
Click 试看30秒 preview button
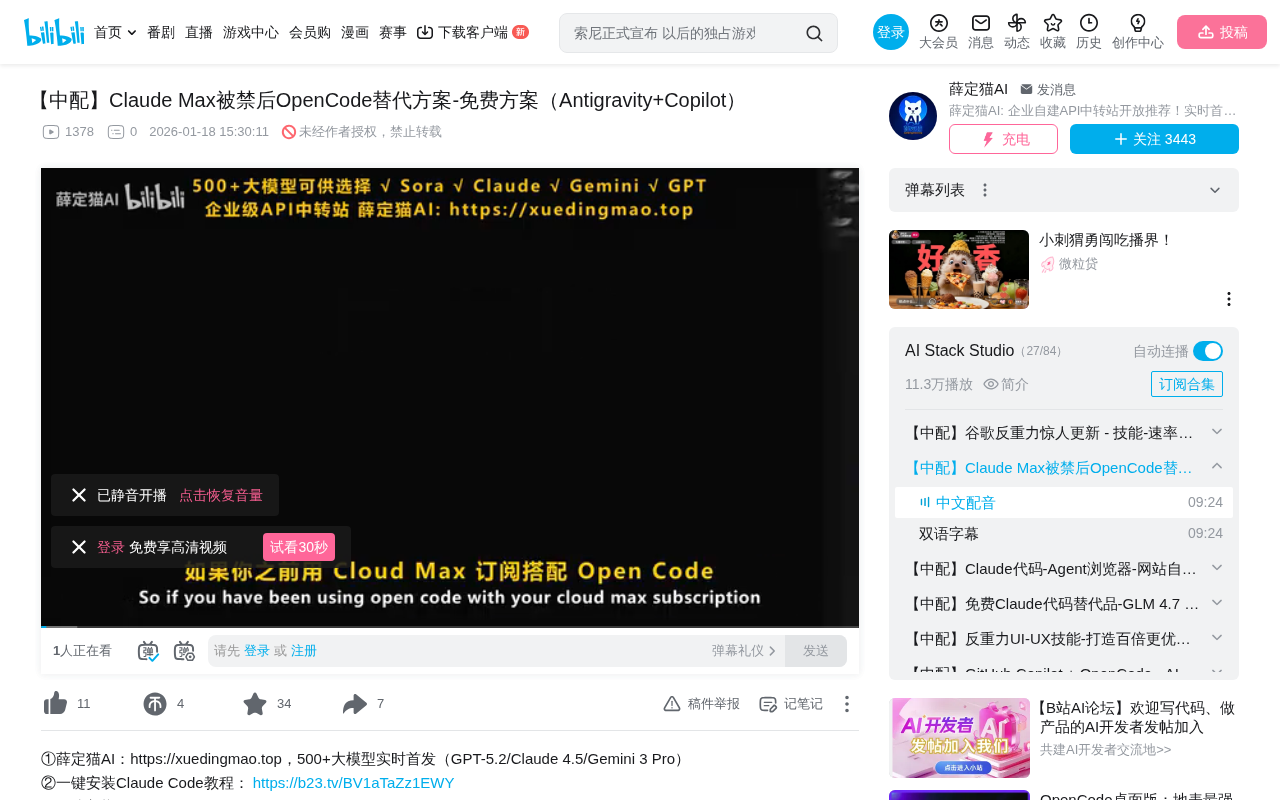pos(299,547)
